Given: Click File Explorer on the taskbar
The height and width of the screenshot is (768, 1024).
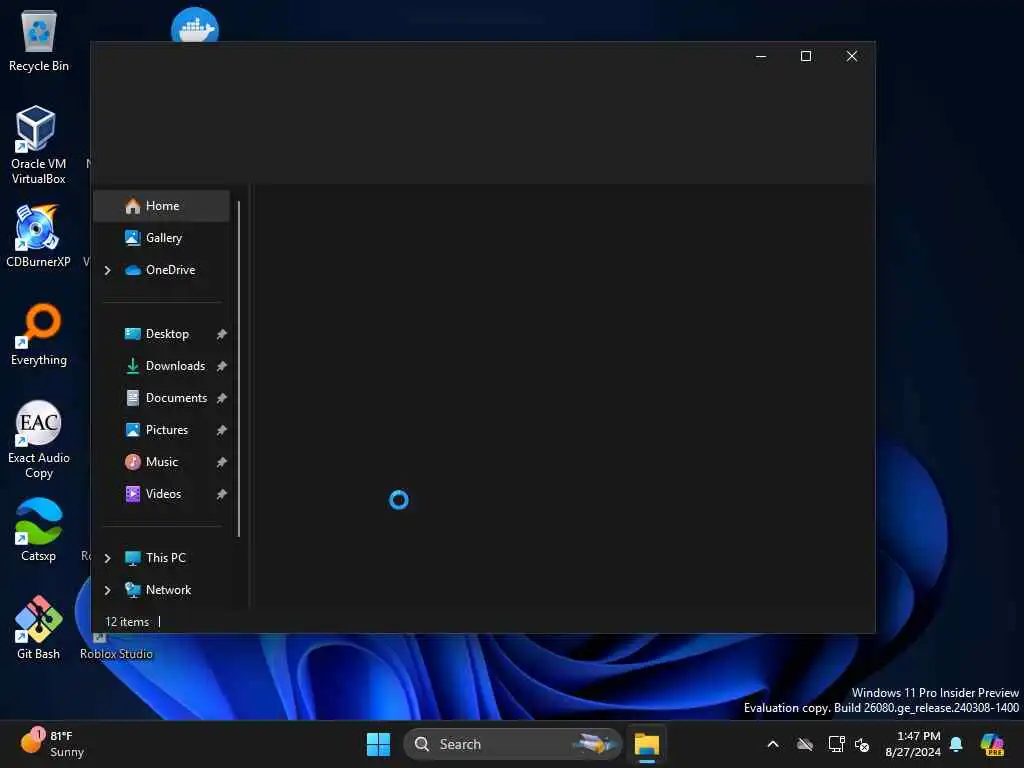Looking at the screenshot, I should [x=647, y=744].
